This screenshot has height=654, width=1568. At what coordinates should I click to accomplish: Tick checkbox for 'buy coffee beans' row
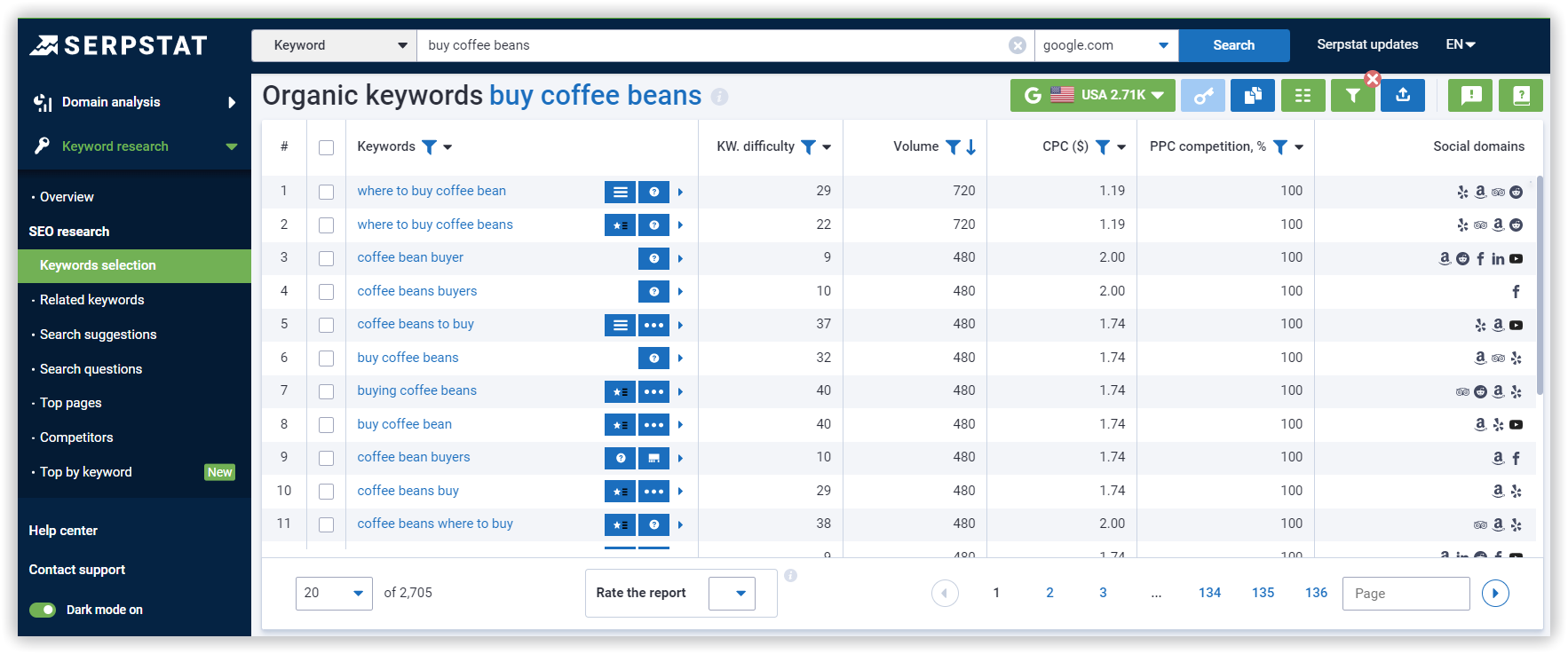pyautogui.click(x=326, y=359)
